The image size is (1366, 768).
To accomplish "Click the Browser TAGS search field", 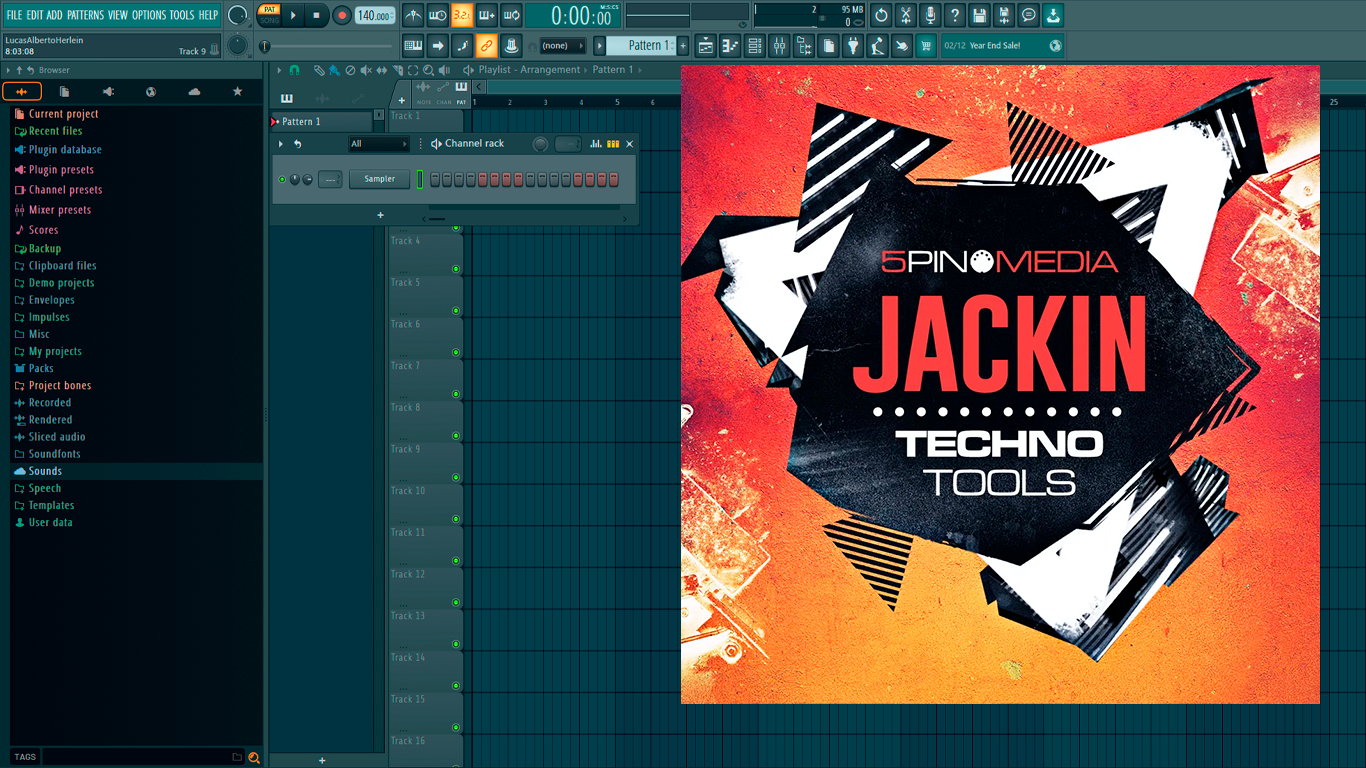I will tap(137, 757).
